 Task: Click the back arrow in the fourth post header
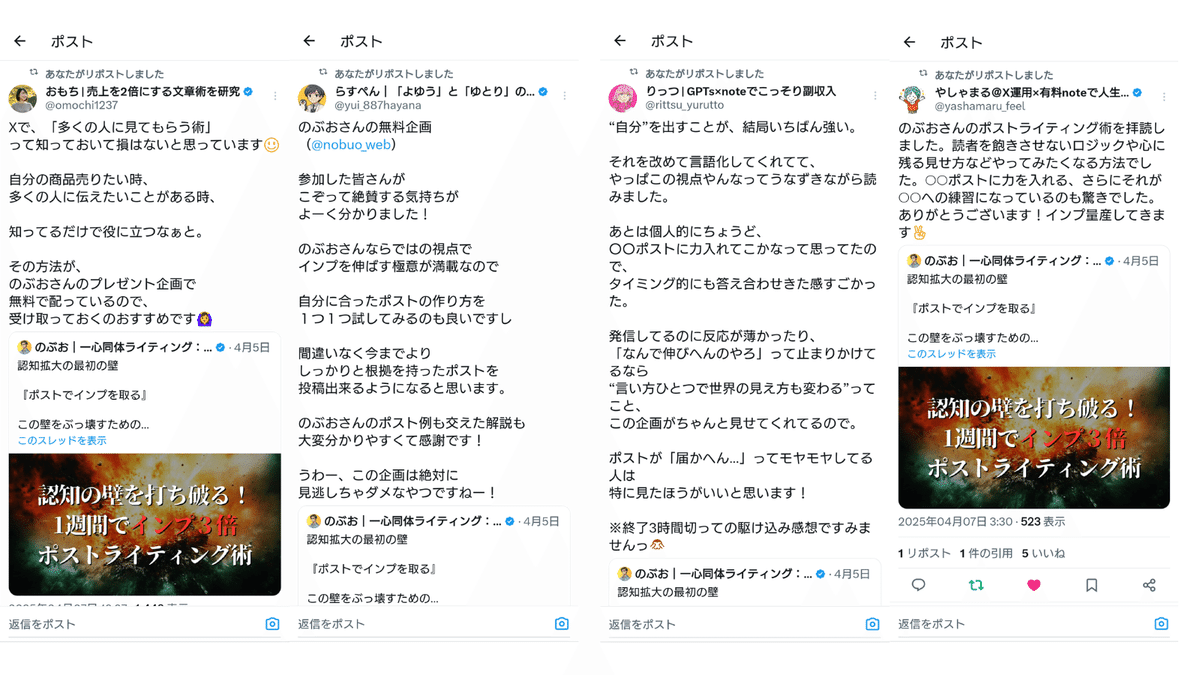pos(909,42)
